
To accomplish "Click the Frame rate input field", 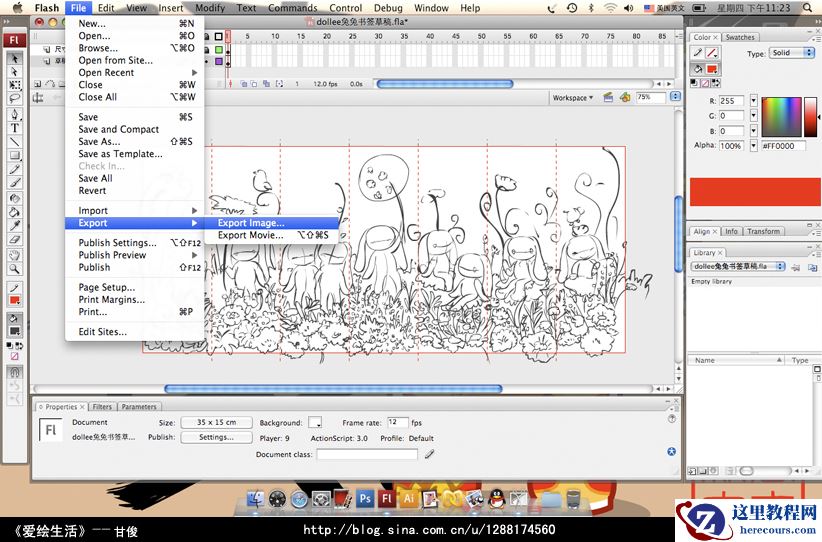I will 397,423.
